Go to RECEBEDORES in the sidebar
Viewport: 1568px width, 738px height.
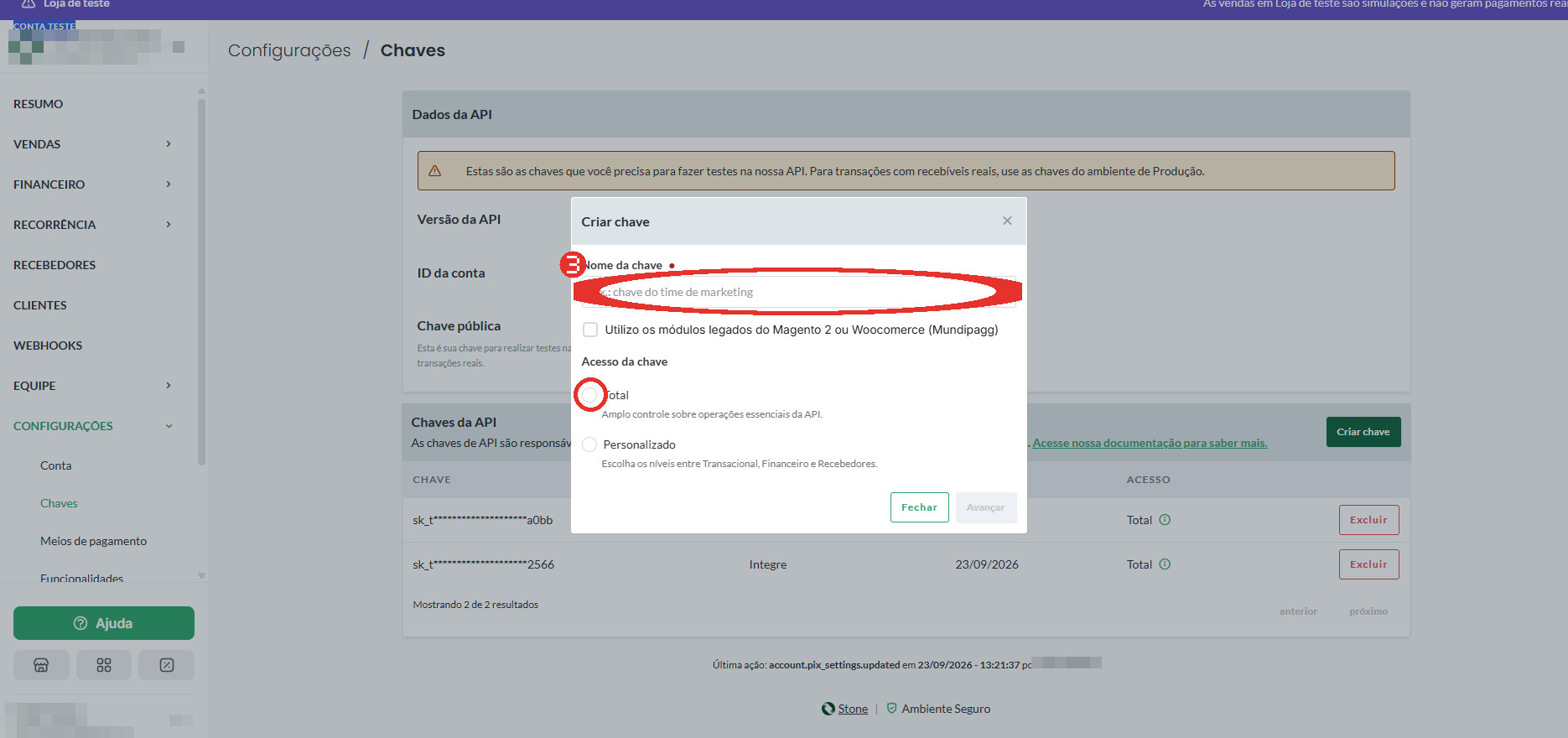[55, 265]
